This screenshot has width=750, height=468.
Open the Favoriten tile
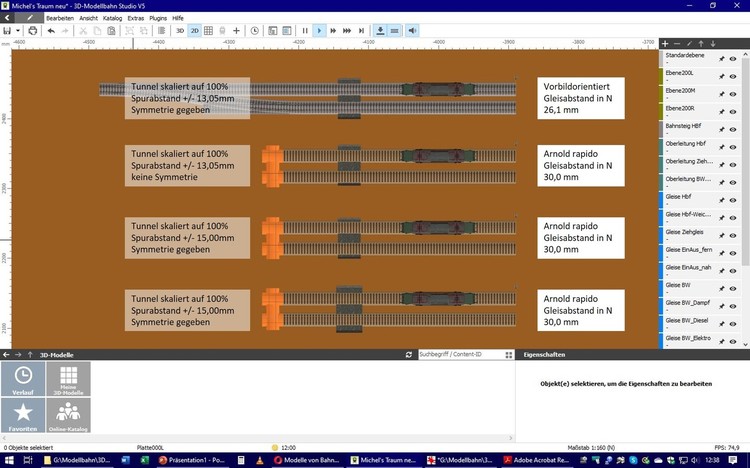coord(23,415)
